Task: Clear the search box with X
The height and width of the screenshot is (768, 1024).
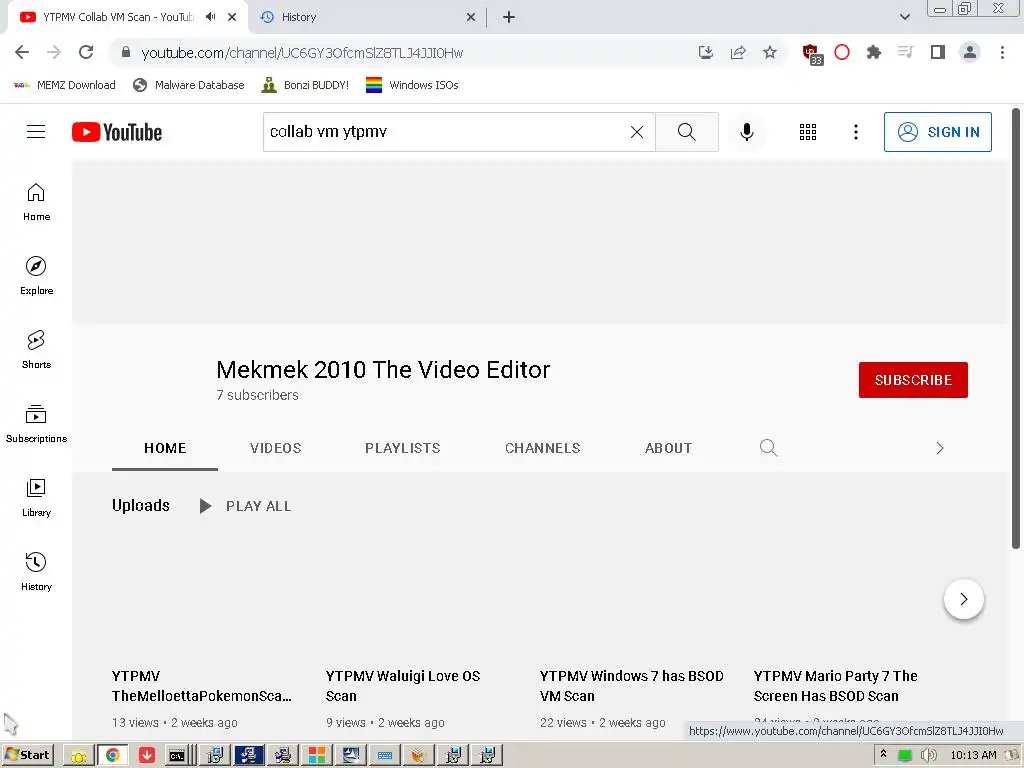Action: coord(637,132)
